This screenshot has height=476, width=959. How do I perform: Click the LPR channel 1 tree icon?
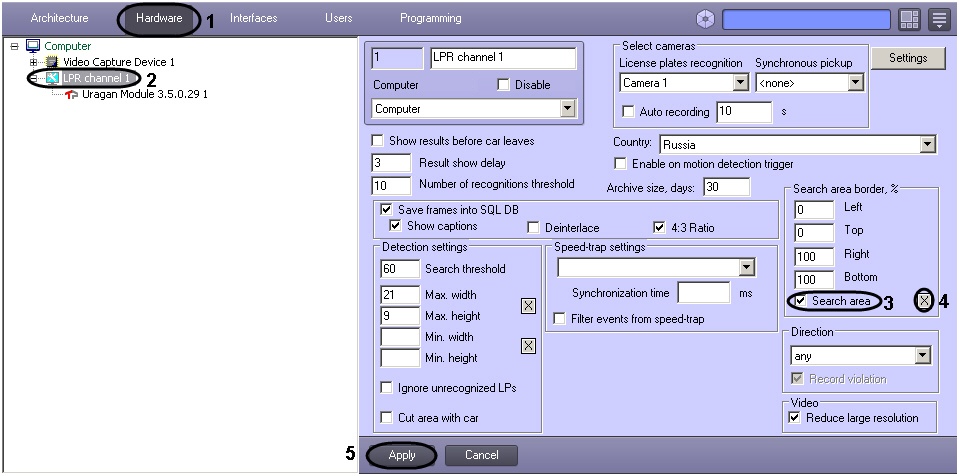[53, 78]
